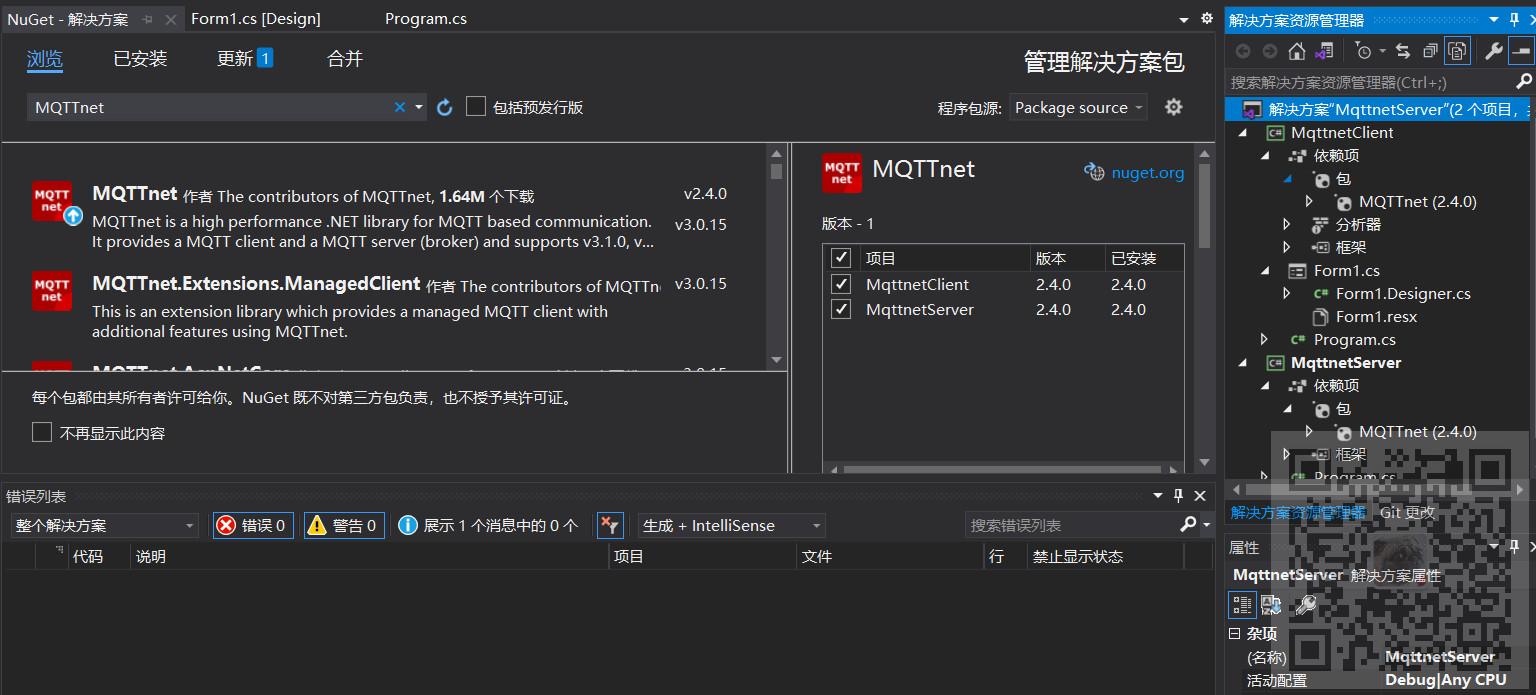Toggle the warnings filter button showing 警告 0

(344, 525)
